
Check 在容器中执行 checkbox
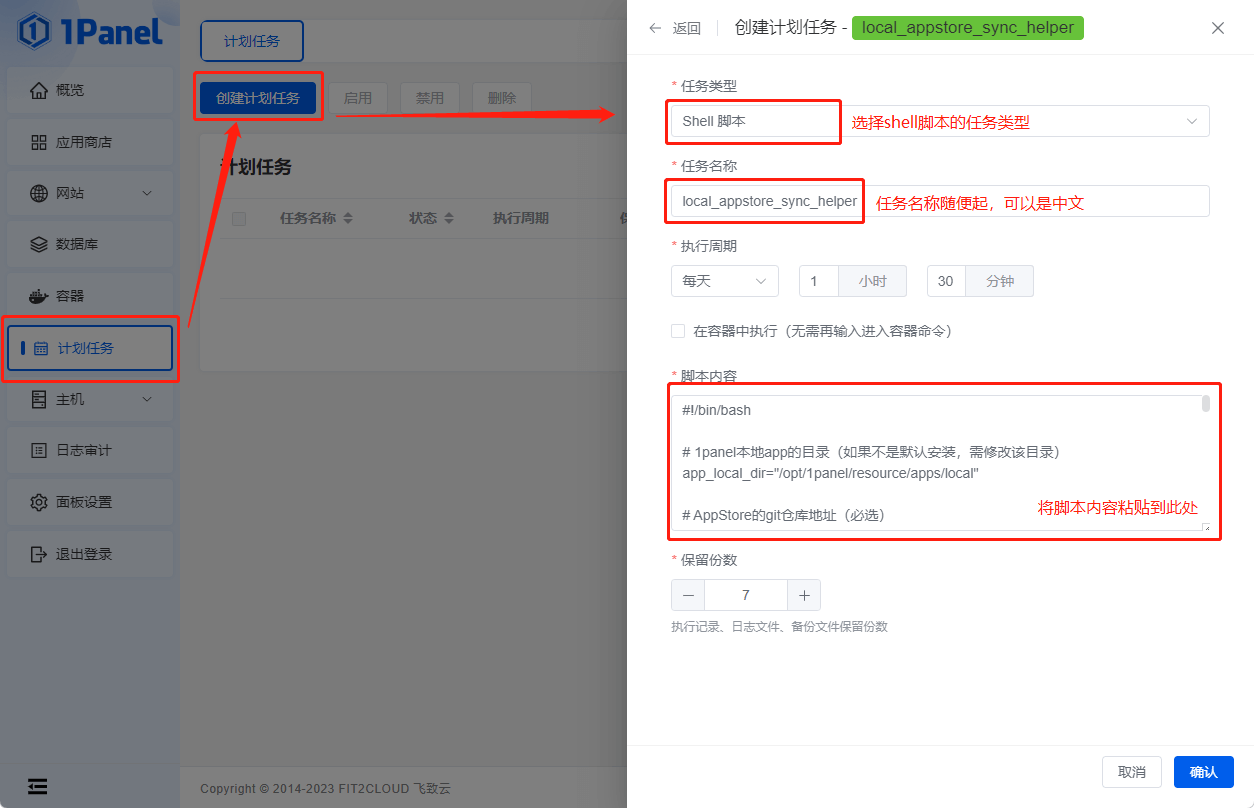tap(678, 331)
